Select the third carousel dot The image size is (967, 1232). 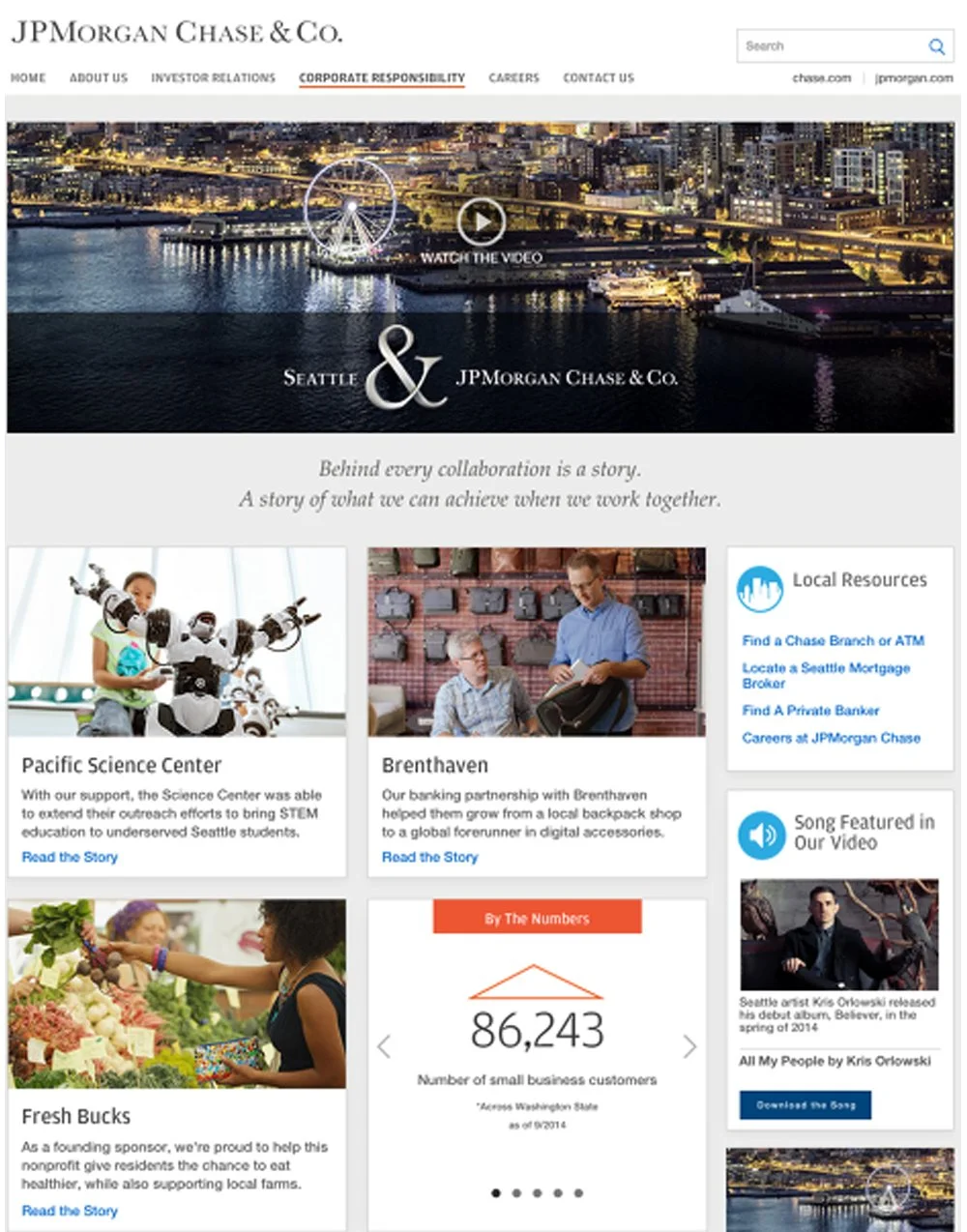[537, 1192]
